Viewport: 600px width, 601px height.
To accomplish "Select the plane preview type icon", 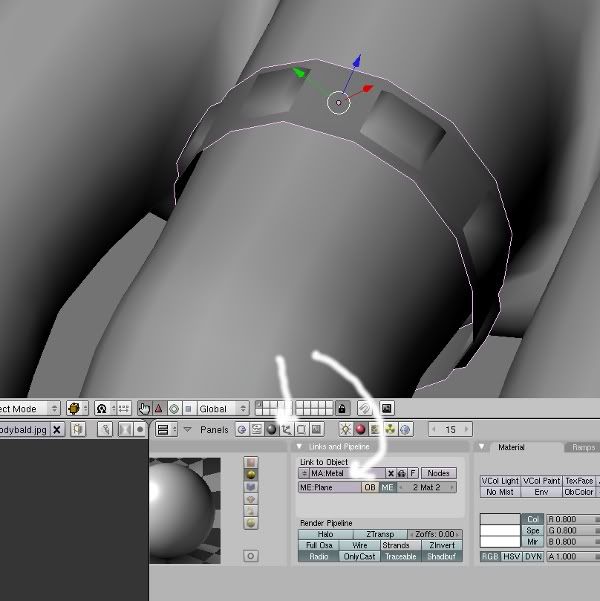I will click(251, 463).
